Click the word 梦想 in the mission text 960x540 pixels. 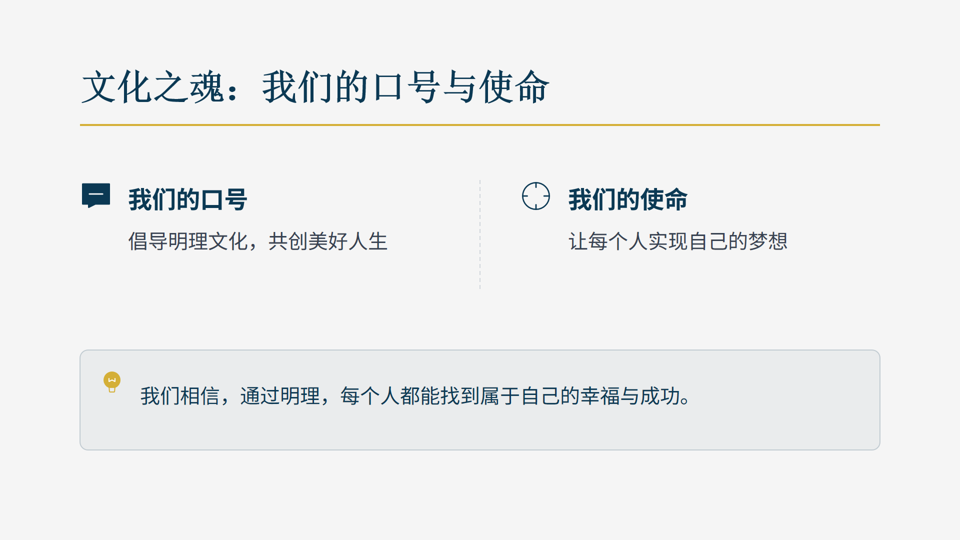pyautogui.click(x=768, y=241)
